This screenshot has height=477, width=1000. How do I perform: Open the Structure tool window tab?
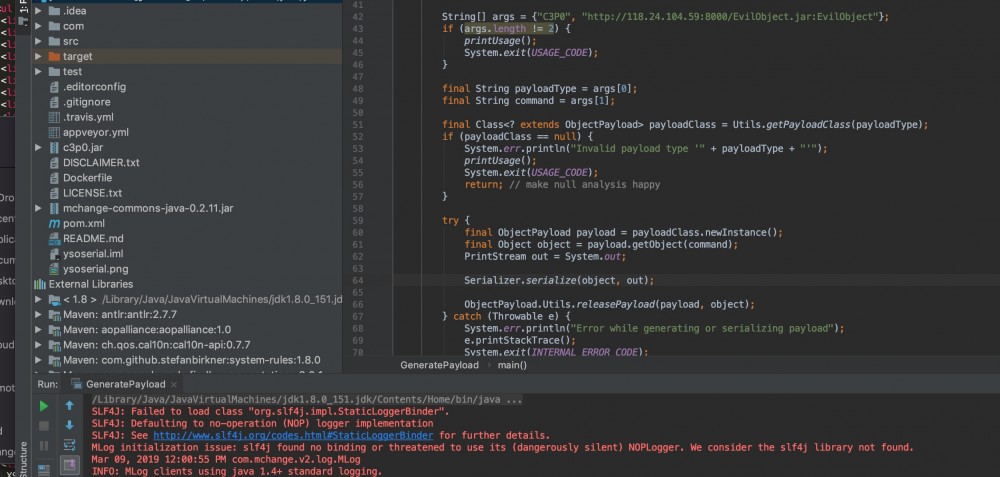point(24,458)
